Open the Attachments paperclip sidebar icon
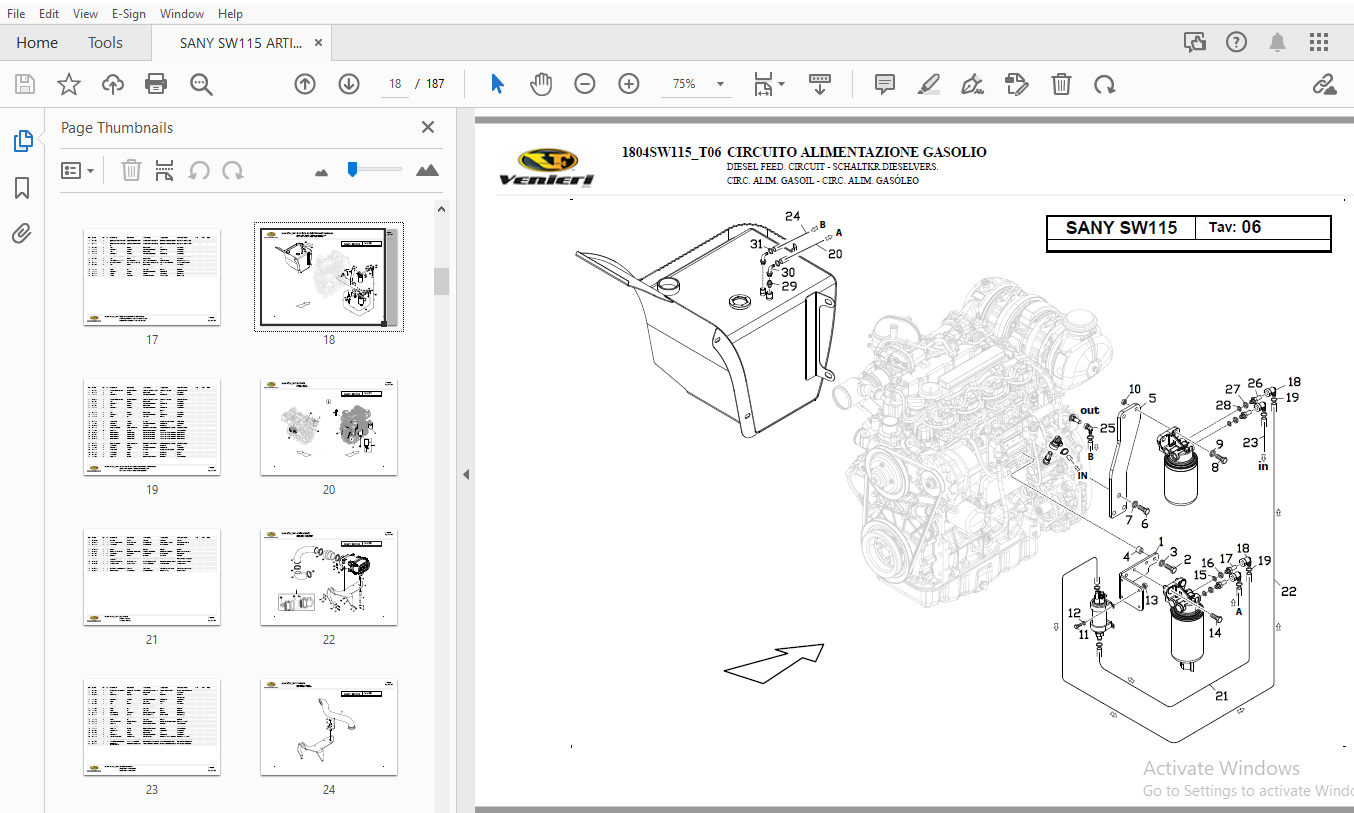This screenshot has width=1354, height=813. (x=22, y=234)
